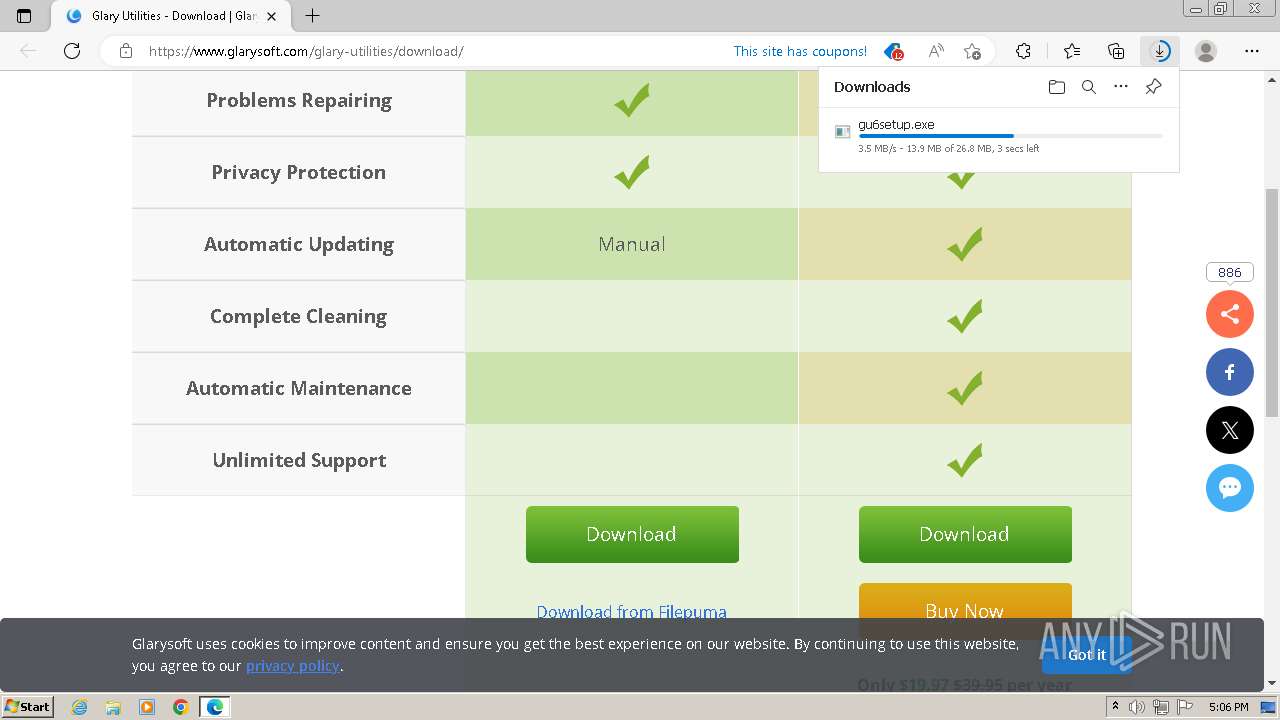Screen dimensions: 1280x720
Task: Click the free version Download button
Action: [632, 534]
